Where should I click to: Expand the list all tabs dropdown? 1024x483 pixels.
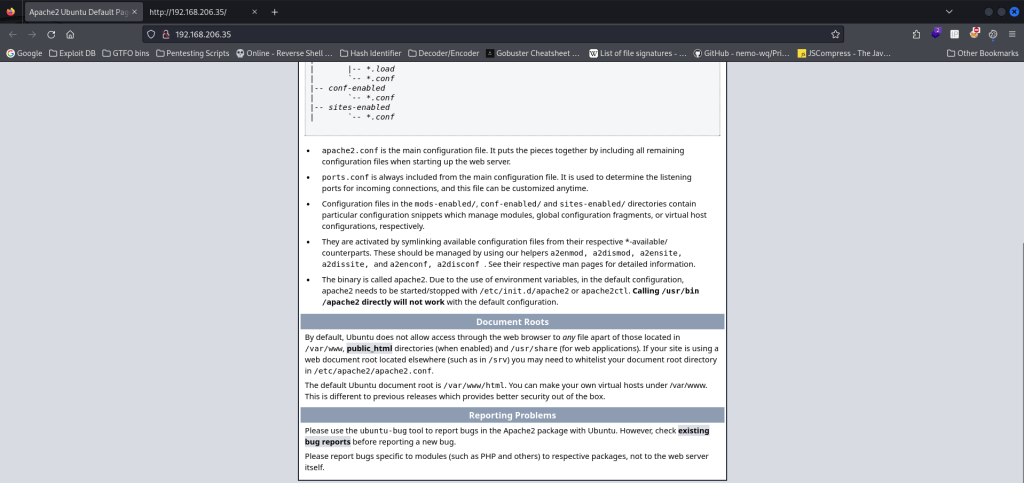[x=949, y=11]
